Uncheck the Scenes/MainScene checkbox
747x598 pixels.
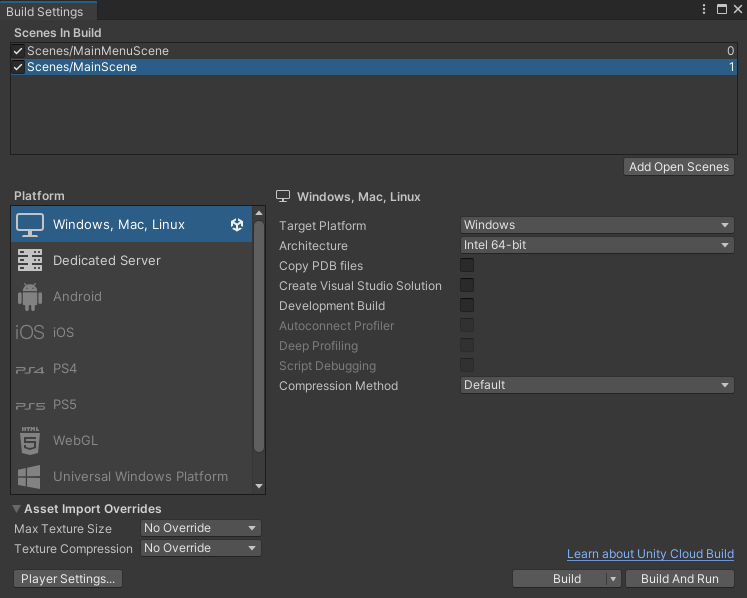(x=18, y=67)
